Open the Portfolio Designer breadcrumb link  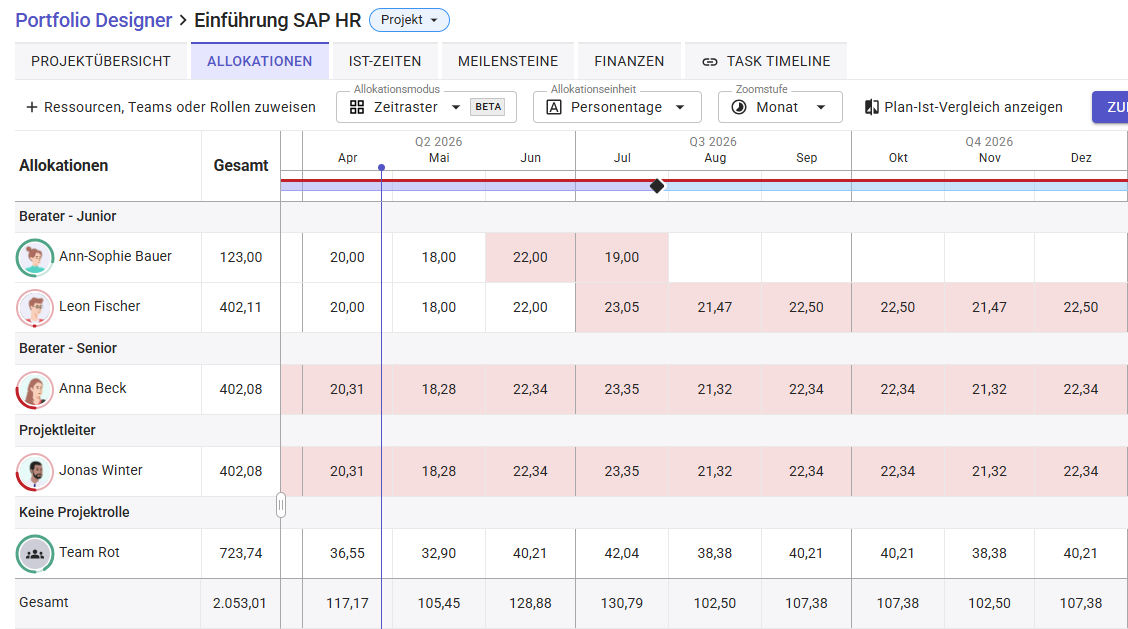tap(94, 20)
